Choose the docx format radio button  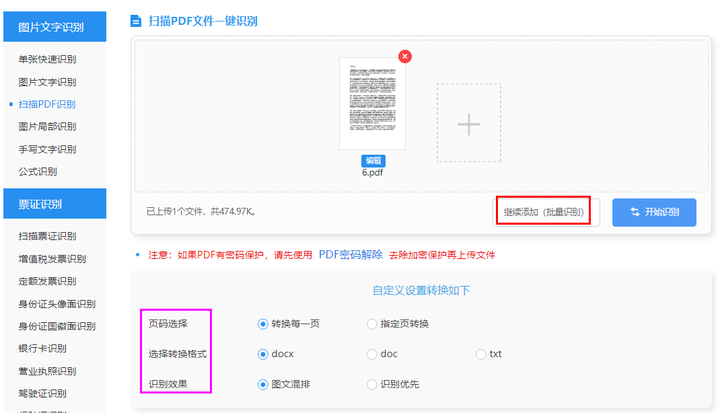click(x=263, y=354)
